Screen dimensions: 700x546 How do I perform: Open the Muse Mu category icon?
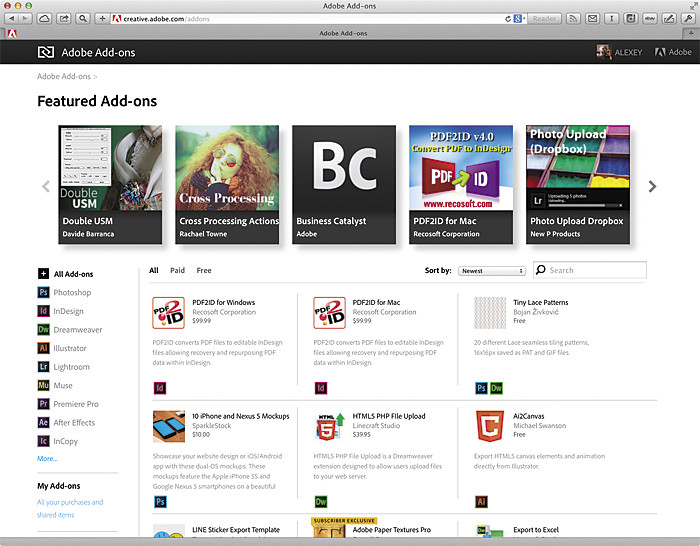(43, 385)
